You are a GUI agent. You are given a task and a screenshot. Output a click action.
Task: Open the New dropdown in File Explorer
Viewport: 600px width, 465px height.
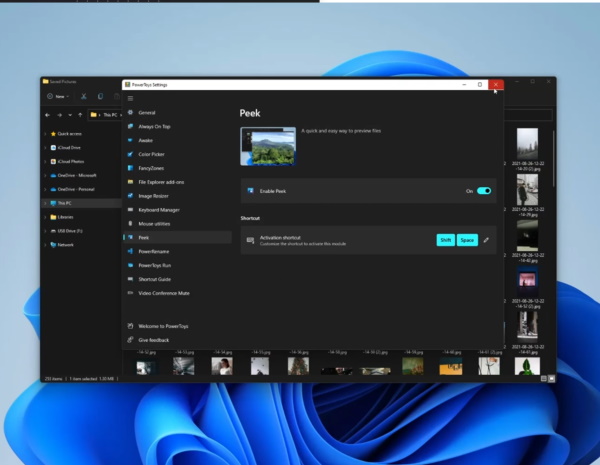(59, 96)
